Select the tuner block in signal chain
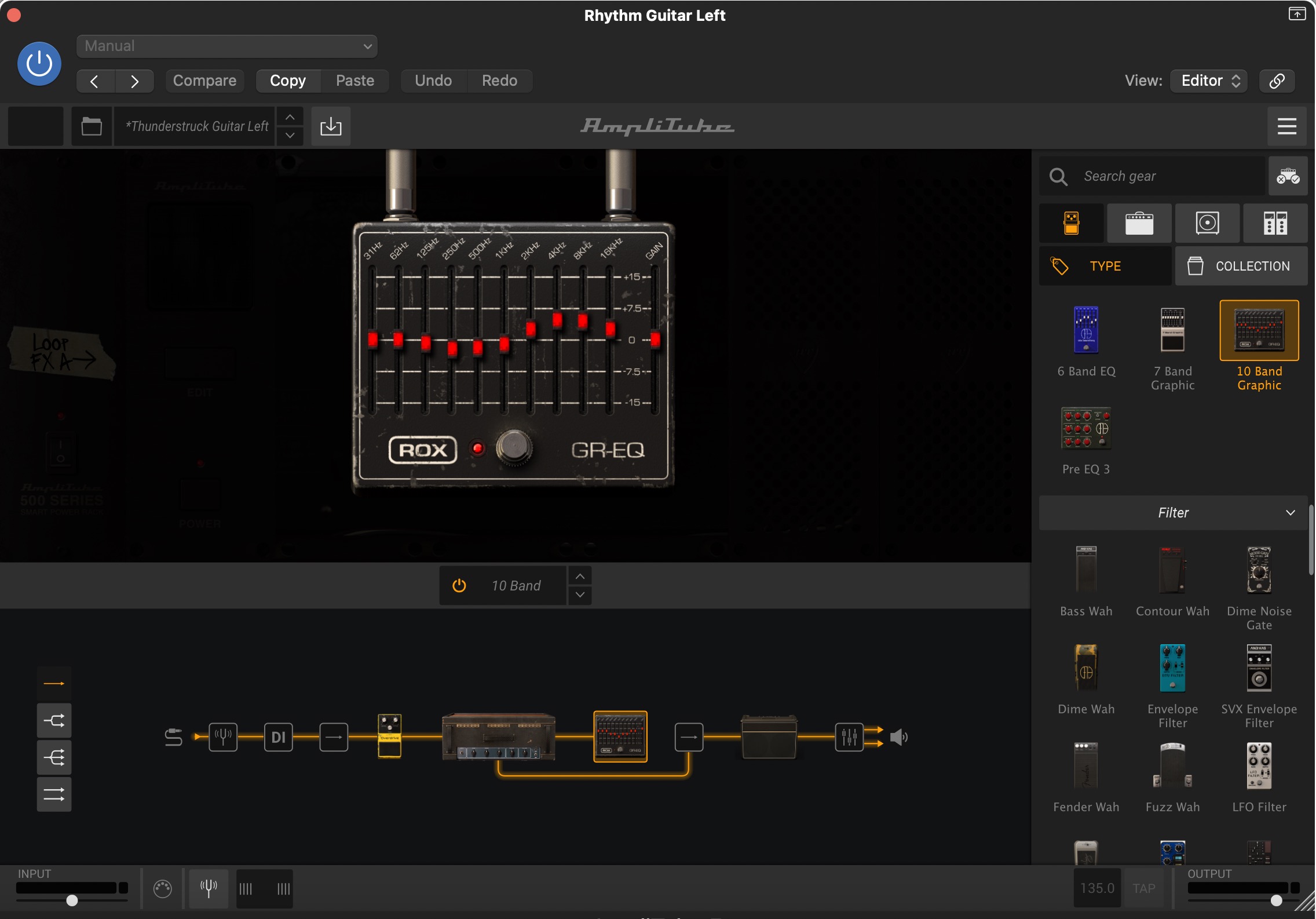Viewport: 1316px width, 919px height. click(x=223, y=737)
